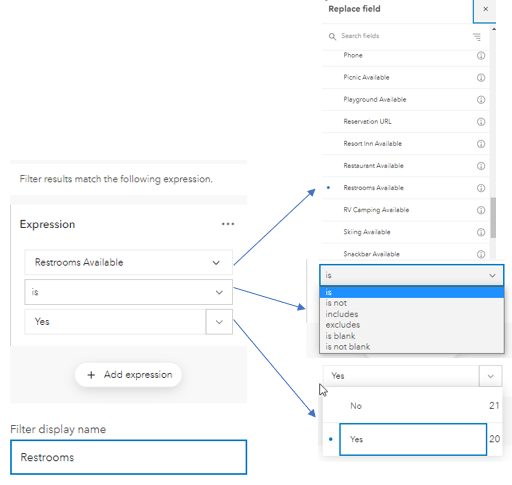Viewport: 512px width, 485px height.
Task: Choose the 'excludes' operator option
Action: (412, 325)
